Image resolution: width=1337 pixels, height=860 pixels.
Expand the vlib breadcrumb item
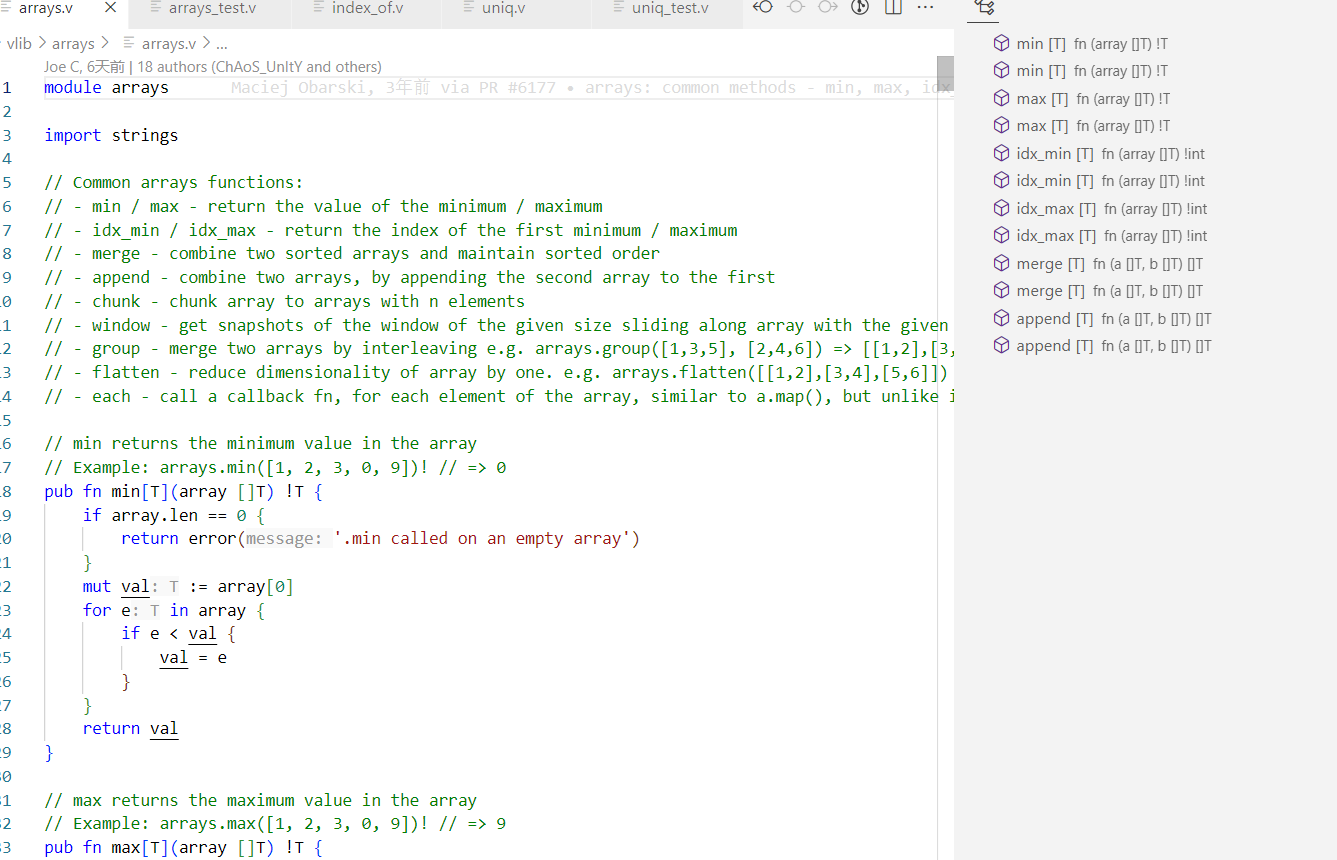click(x=20, y=43)
